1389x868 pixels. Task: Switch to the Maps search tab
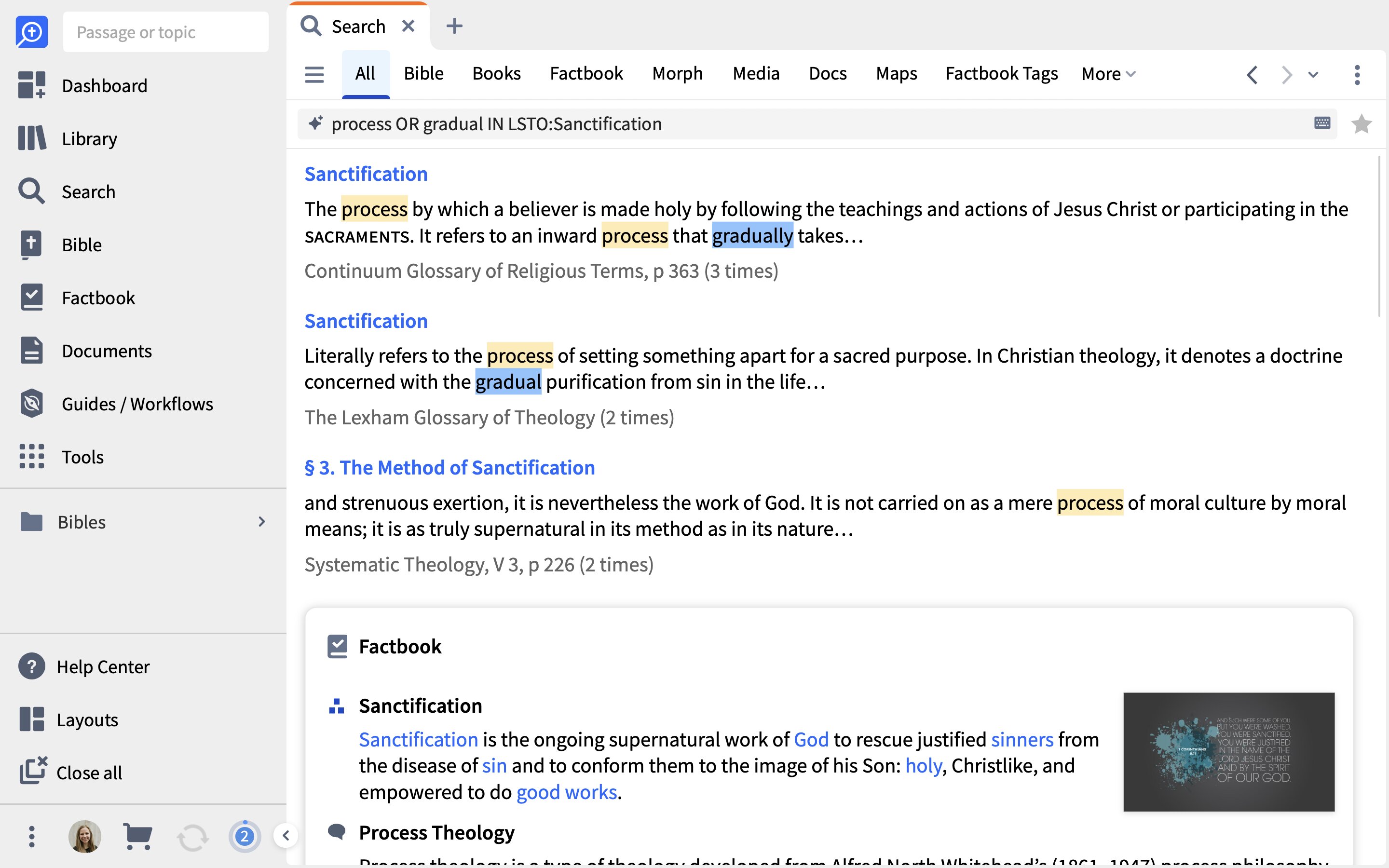(897, 73)
